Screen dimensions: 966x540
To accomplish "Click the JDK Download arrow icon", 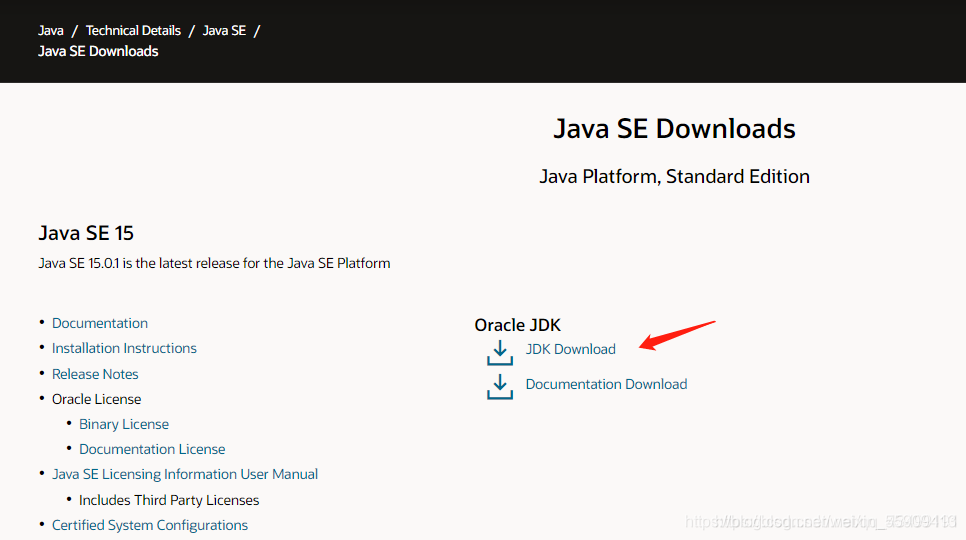I will pos(500,353).
